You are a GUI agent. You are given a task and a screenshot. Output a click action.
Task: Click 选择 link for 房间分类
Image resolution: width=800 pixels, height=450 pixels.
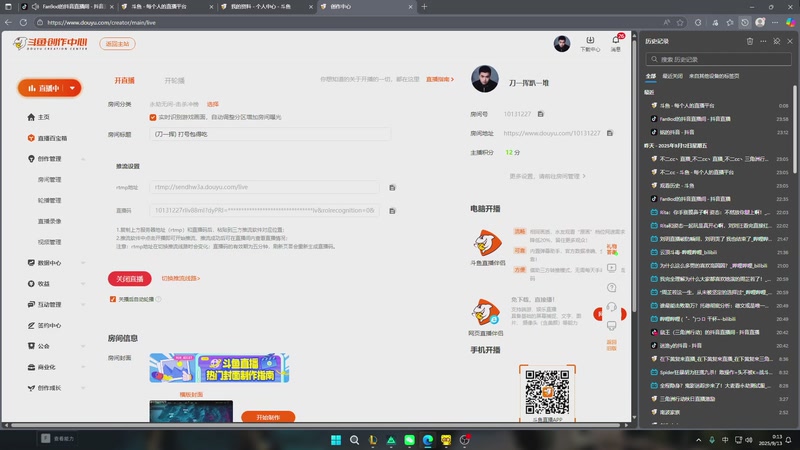[213, 104]
